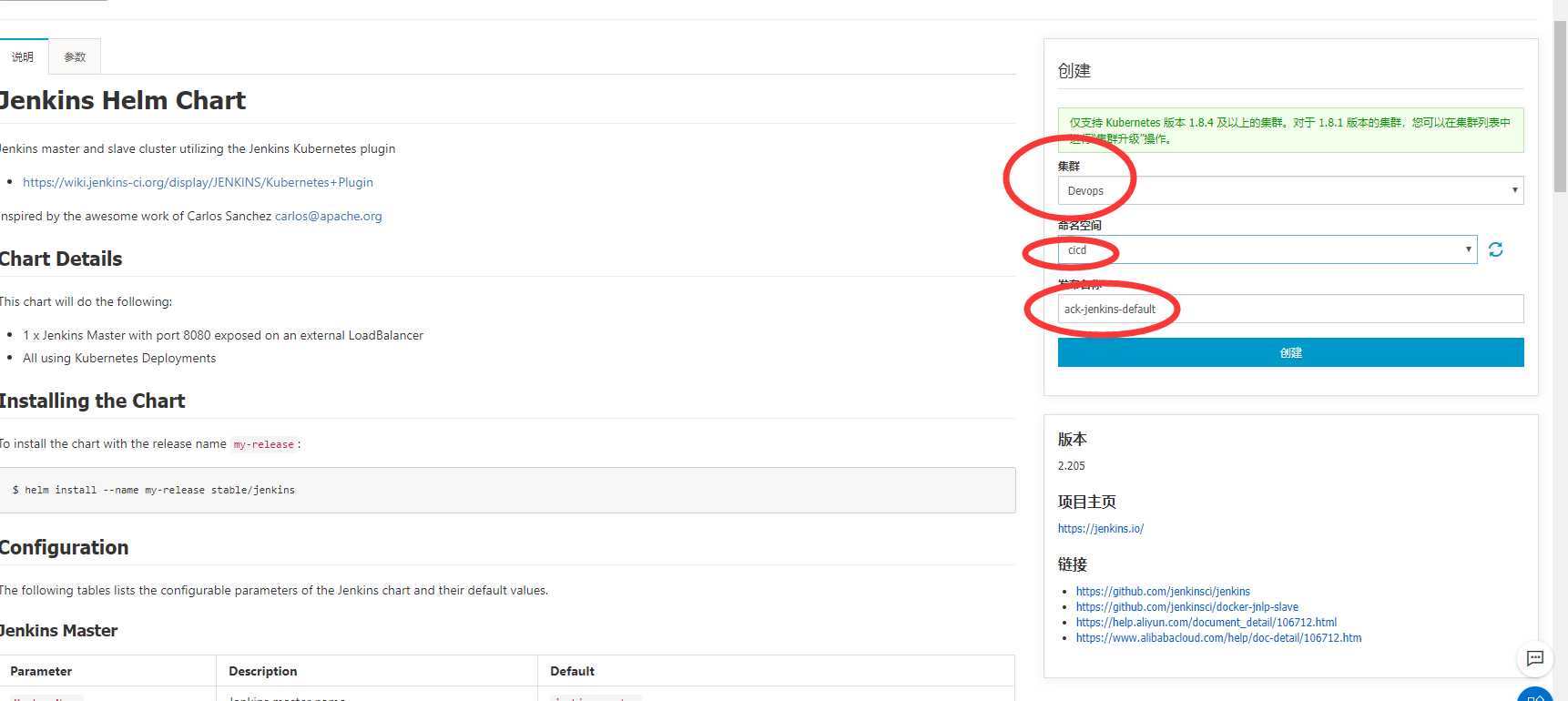The height and width of the screenshot is (701, 1568).
Task: Click the Jenkins Master subheading
Action: tap(58, 630)
